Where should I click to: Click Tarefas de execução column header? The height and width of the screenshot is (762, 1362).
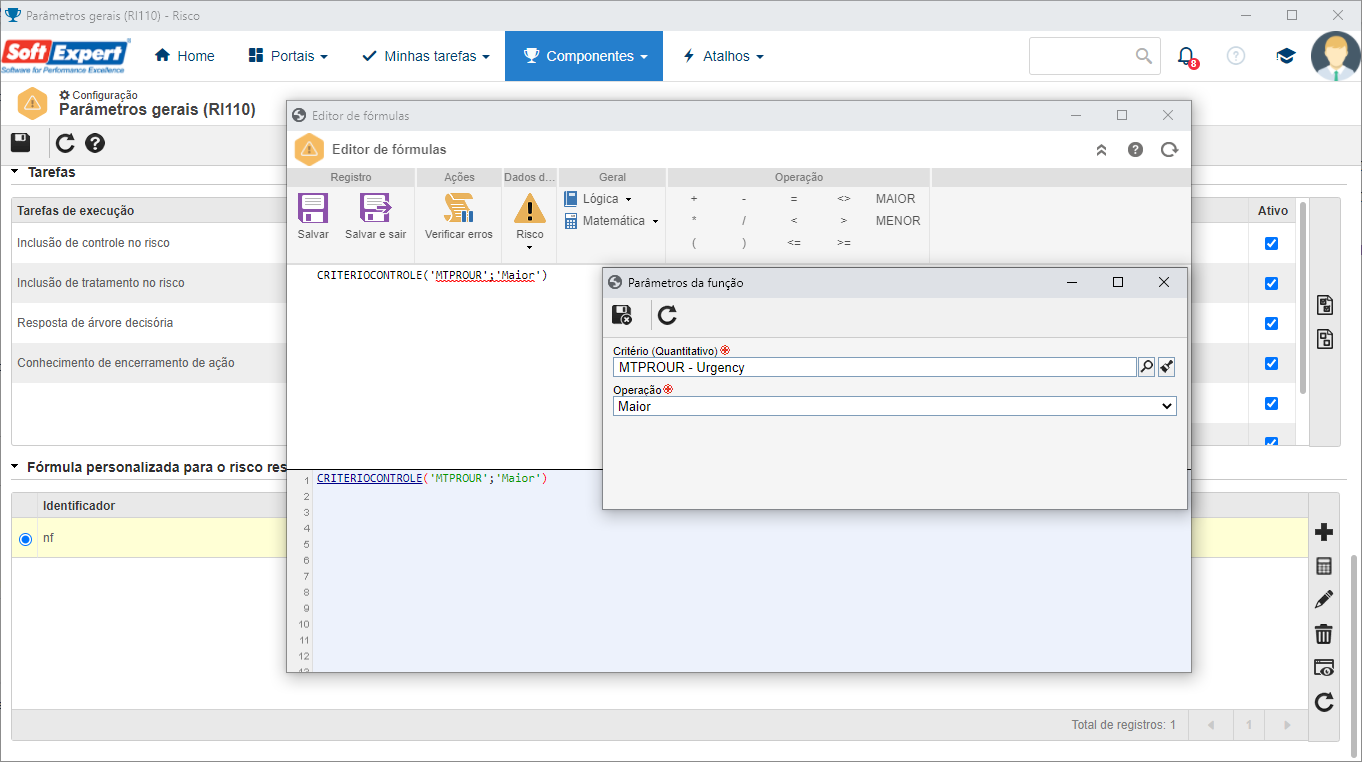click(76, 211)
